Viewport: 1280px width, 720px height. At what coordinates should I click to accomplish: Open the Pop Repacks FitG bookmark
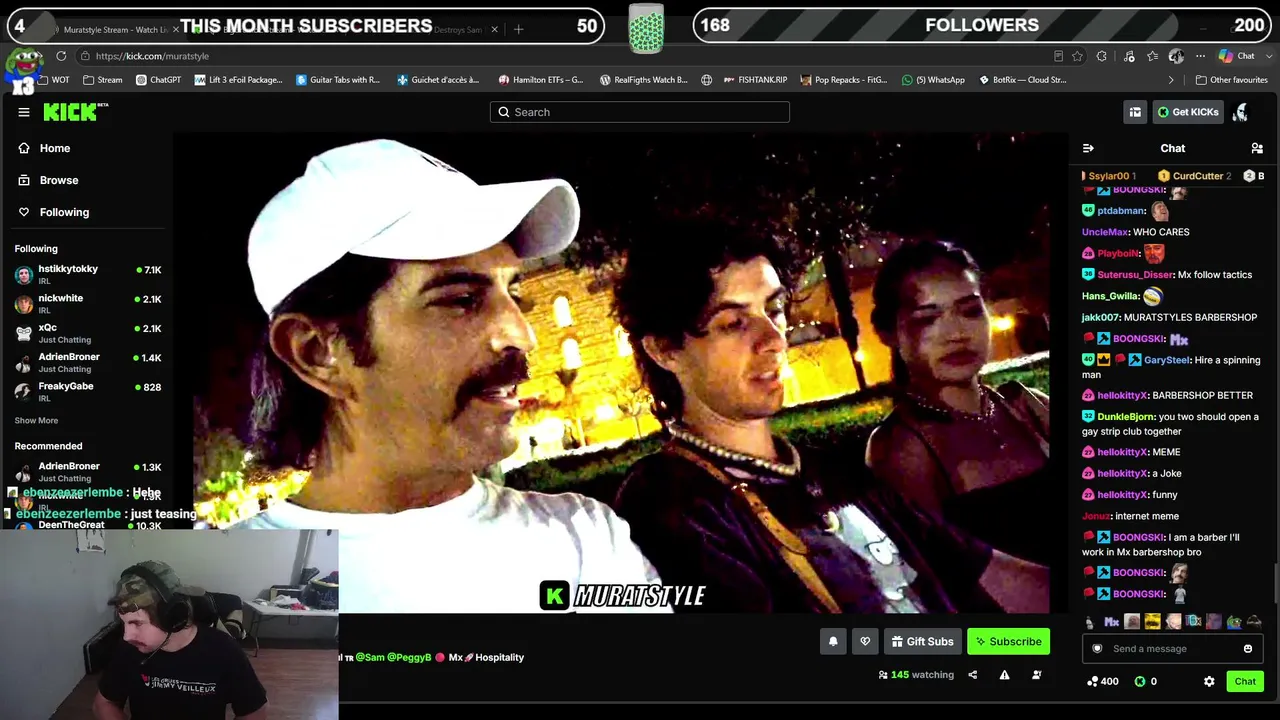coord(843,80)
